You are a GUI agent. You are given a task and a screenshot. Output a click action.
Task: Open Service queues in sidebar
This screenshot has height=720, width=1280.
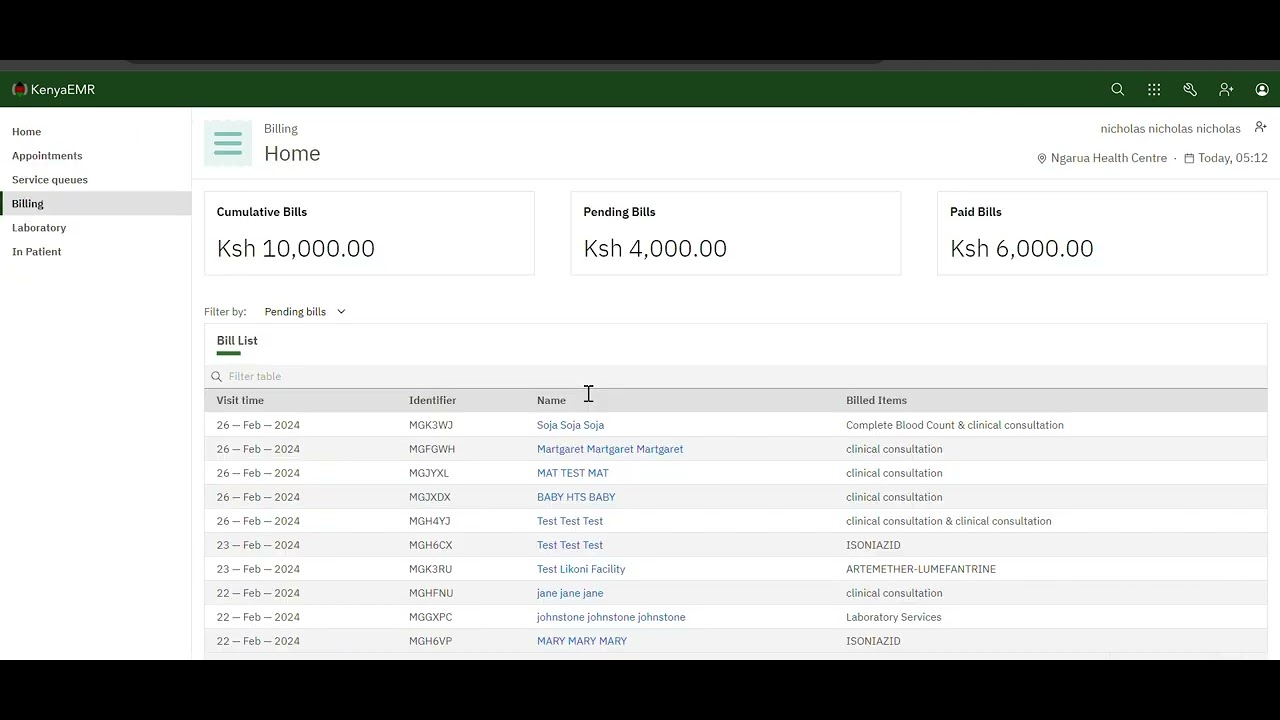click(50, 180)
